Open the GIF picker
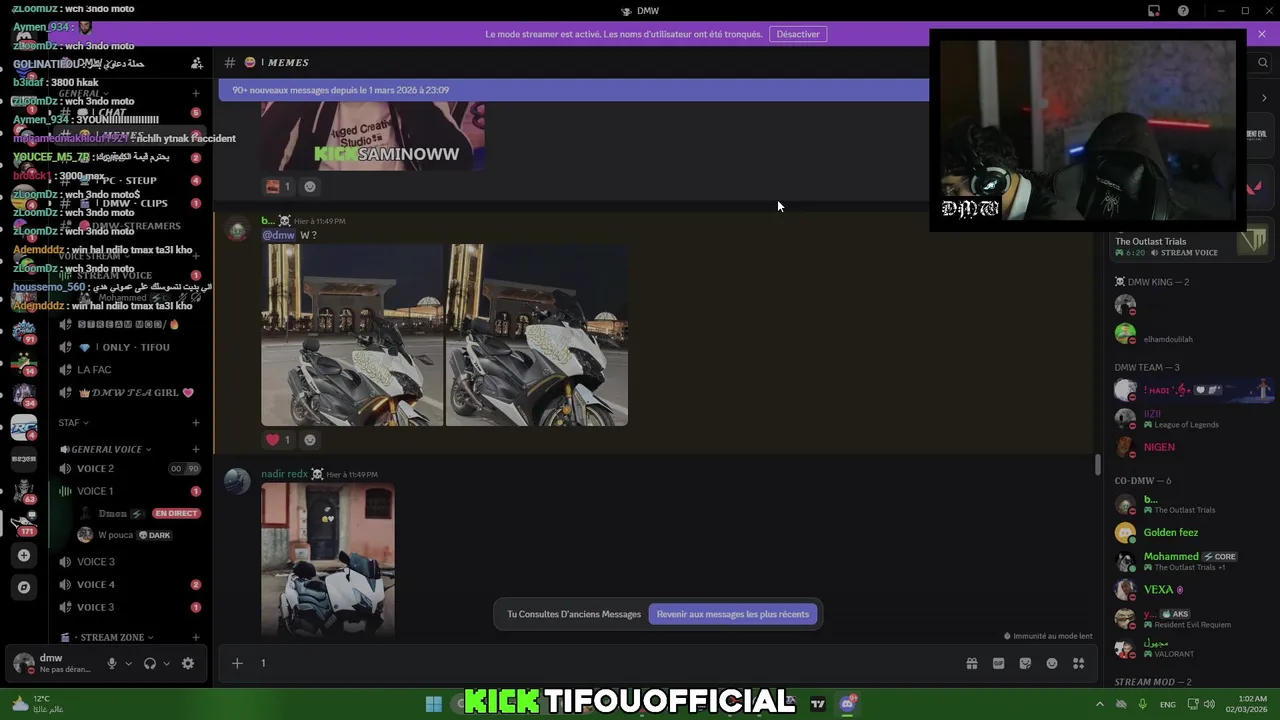This screenshot has height=720, width=1280. tap(998, 663)
